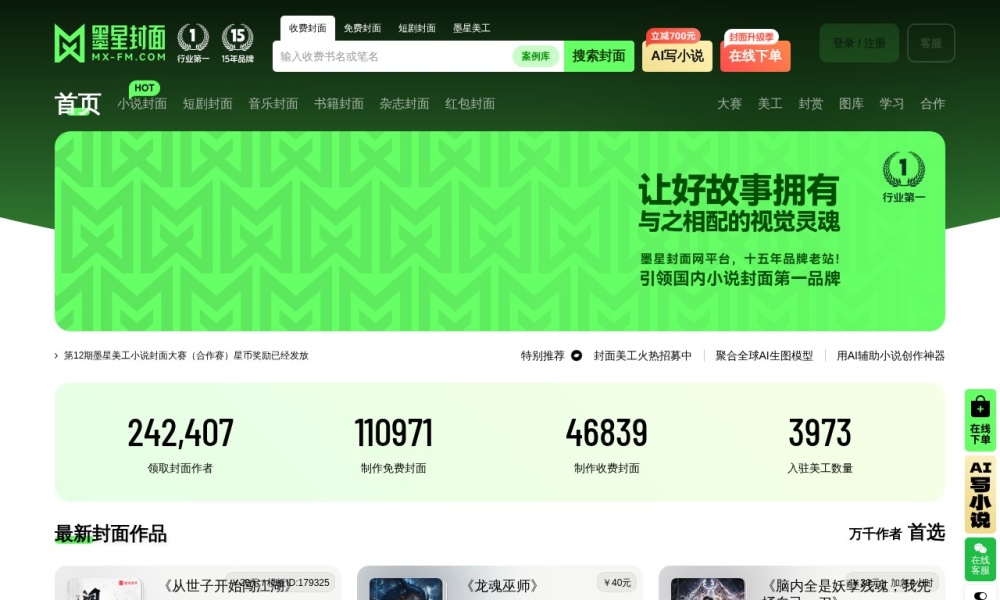Image resolution: width=1000 pixels, height=600 pixels.
Task: Click the 搜索封面 button
Action: (x=599, y=56)
